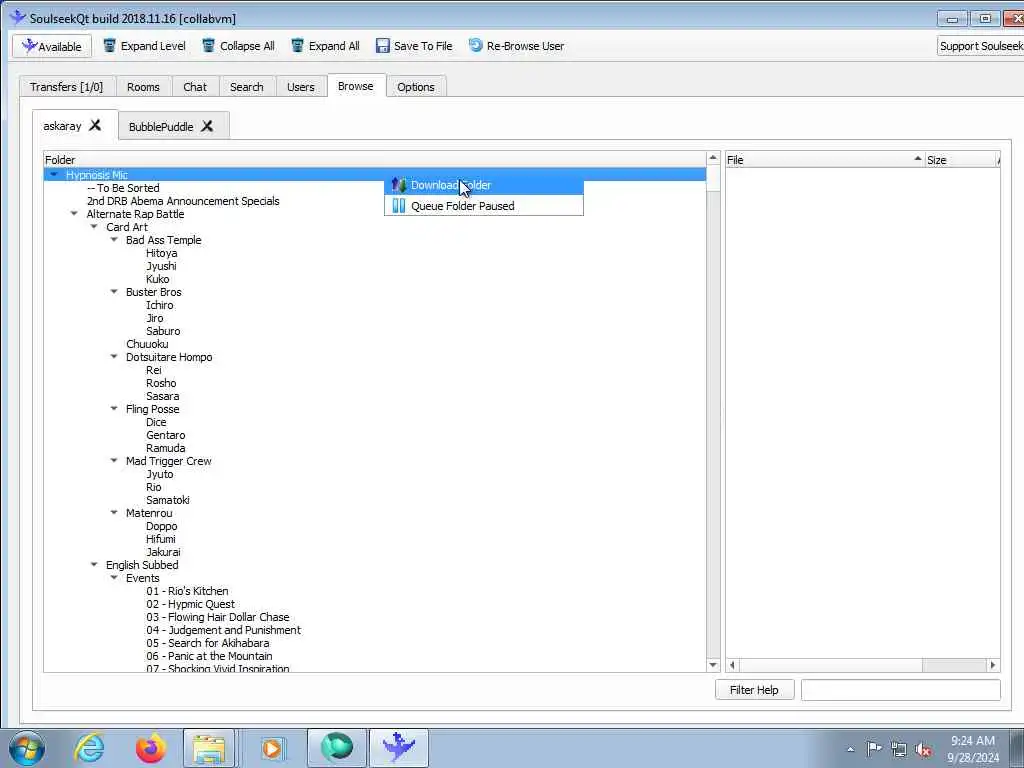Launch Firefox from the taskbar
Viewport: 1024px width, 768px height.
pyautogui.click(x=150, y=748)
